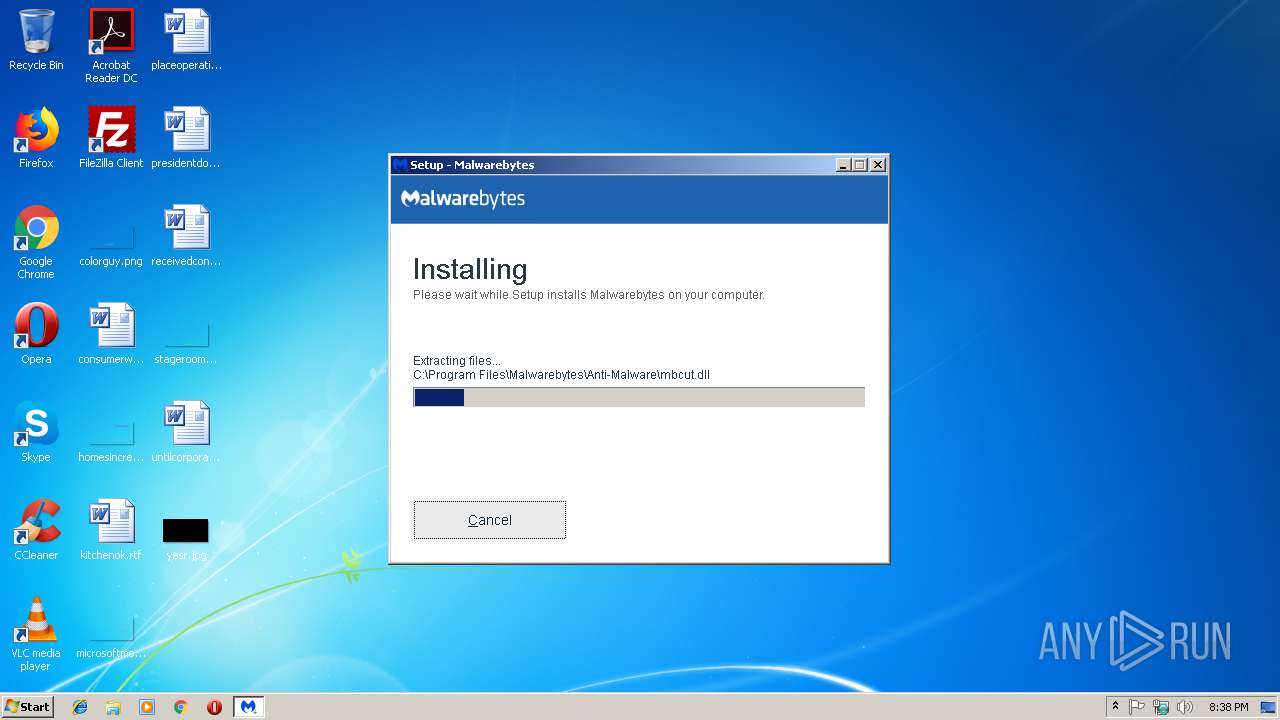Open the Windows Start menu
This screenshot has width=1280, height=720.
tap(28, 707)
